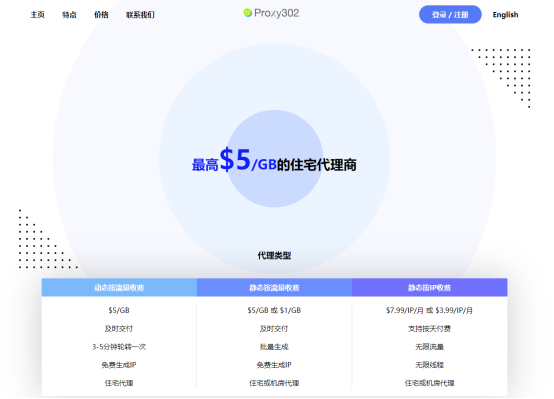Select the 动态按流量收费 tab header
554x399 pixels.
pos(119,287)
